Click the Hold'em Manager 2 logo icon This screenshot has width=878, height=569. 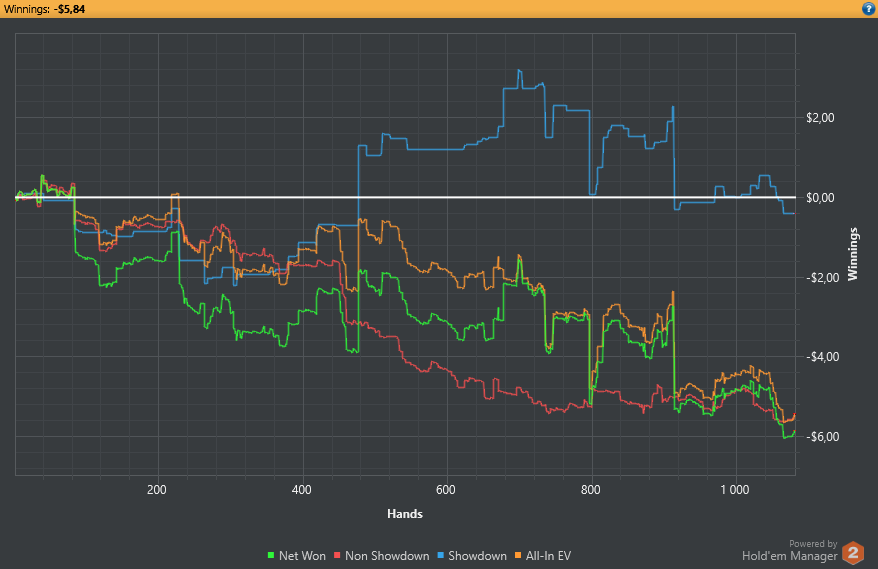[x=853, y=553]
